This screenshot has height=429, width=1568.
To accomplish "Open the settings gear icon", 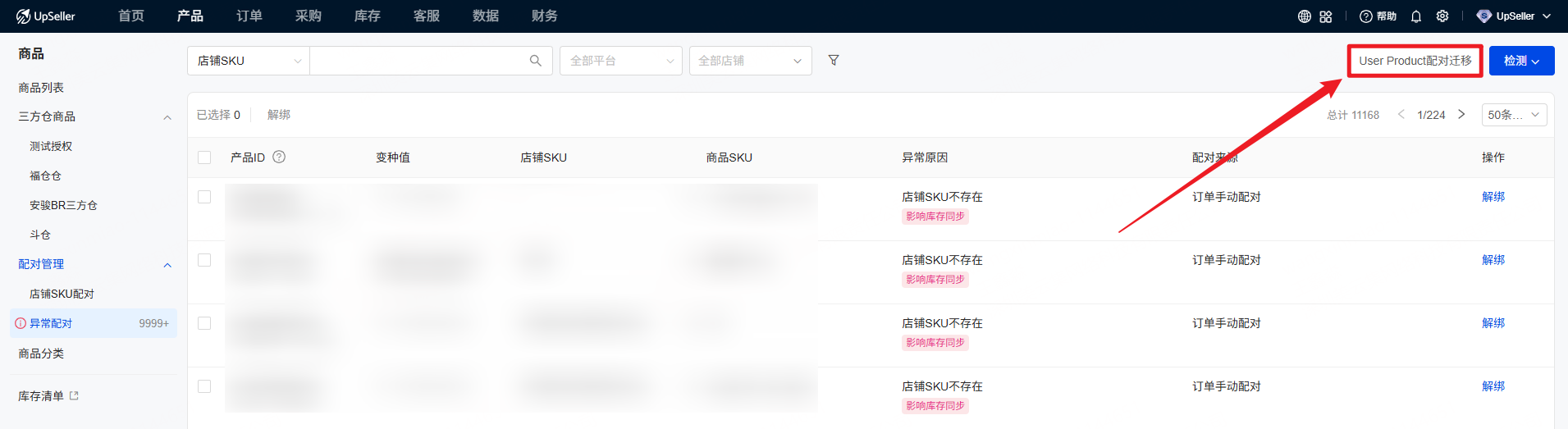I will tap(1442, 16).
